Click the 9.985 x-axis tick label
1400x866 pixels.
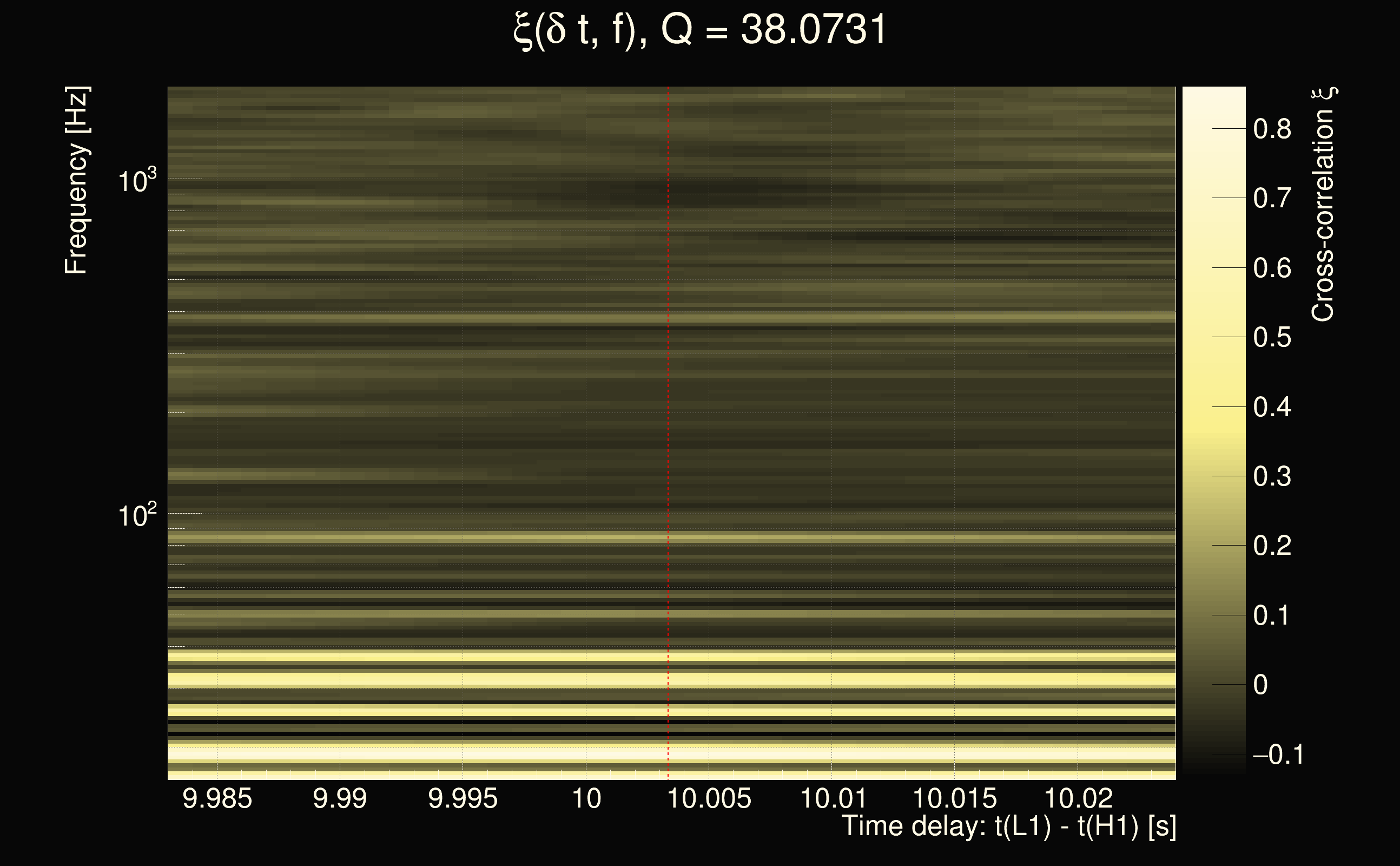(217, 798)
